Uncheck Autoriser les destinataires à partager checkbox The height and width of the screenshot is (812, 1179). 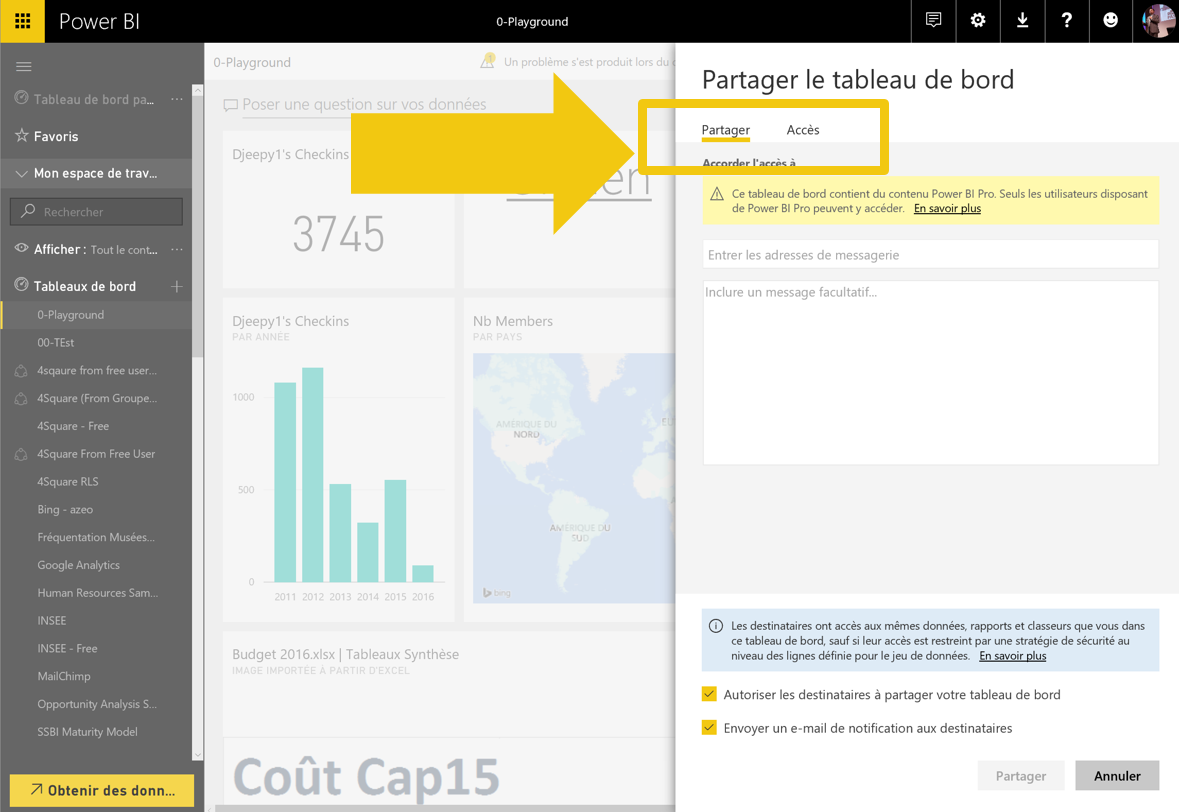pyautogui.click(x=709, y=694)
